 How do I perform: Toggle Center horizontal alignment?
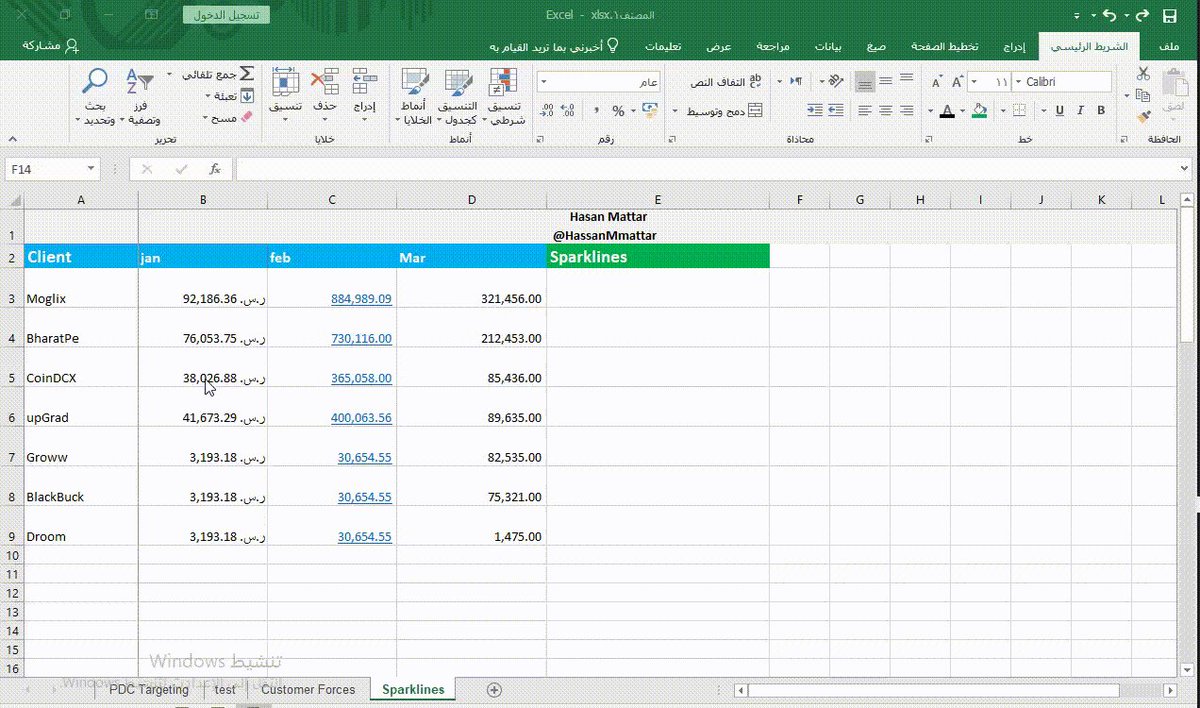(x=886, y=110)
